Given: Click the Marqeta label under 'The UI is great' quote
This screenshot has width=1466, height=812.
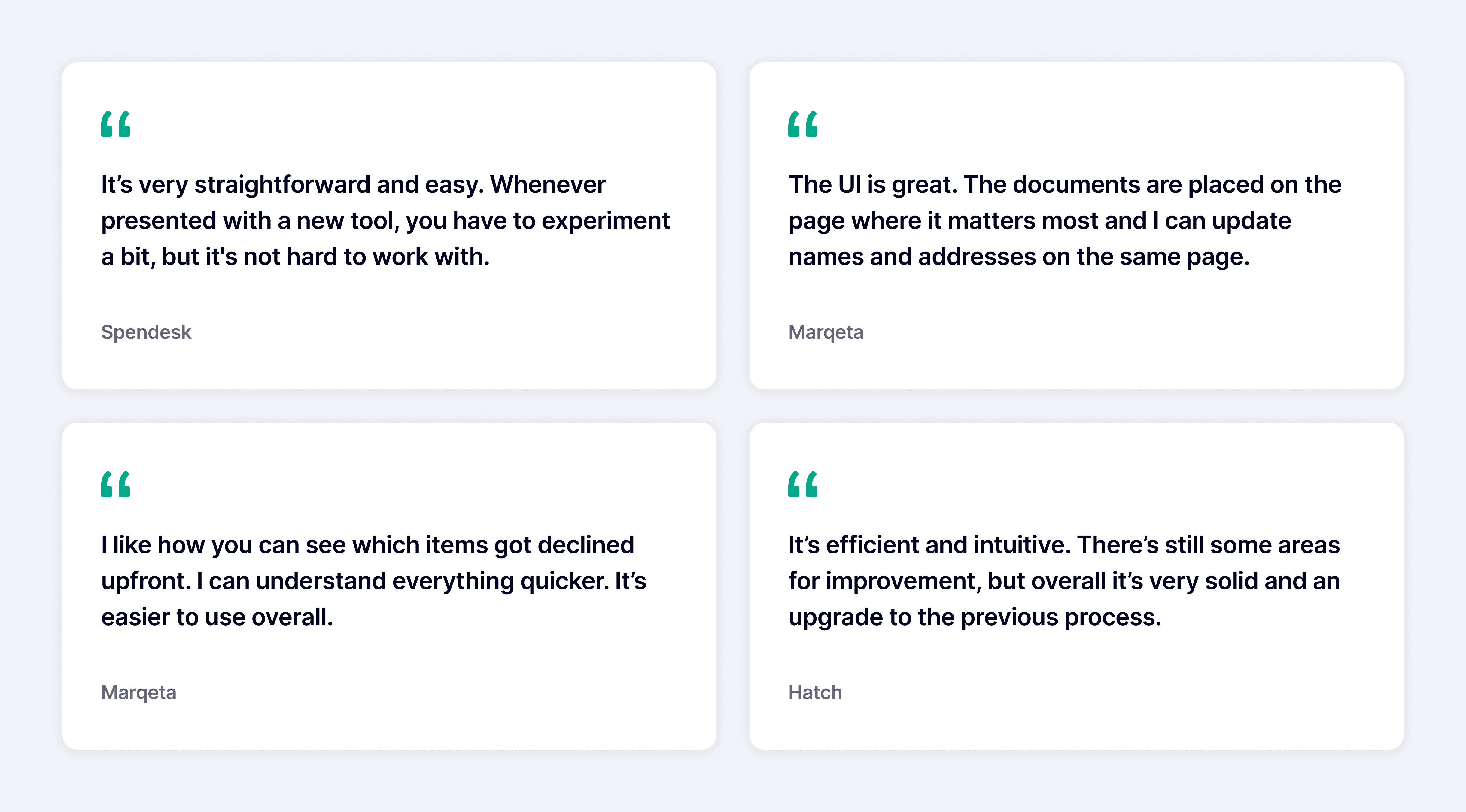Looking at the screenshot, I should click(826, 332).
